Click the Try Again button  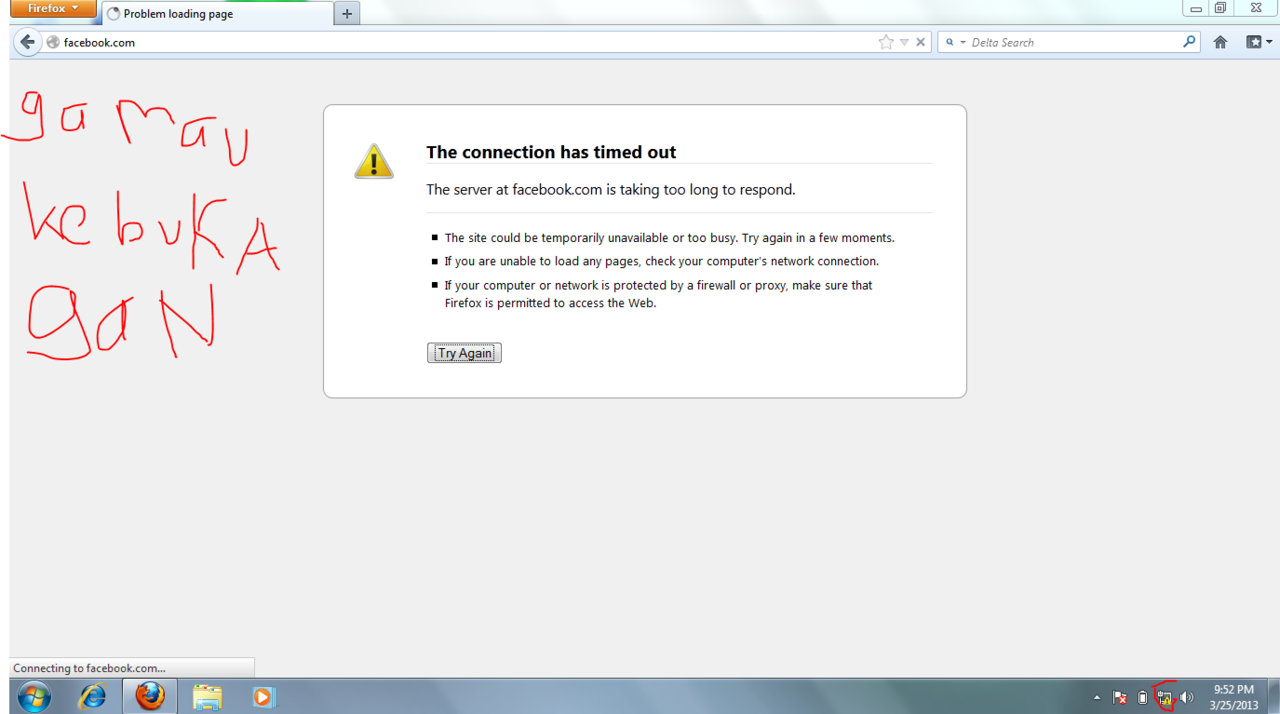coord(464,353)
